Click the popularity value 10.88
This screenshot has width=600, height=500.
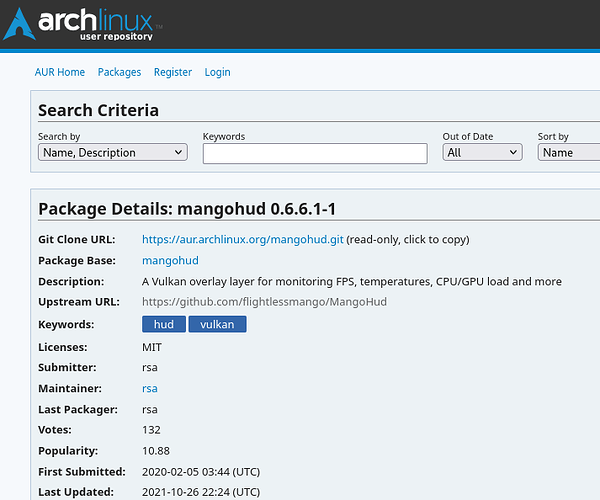pos(156,451)
